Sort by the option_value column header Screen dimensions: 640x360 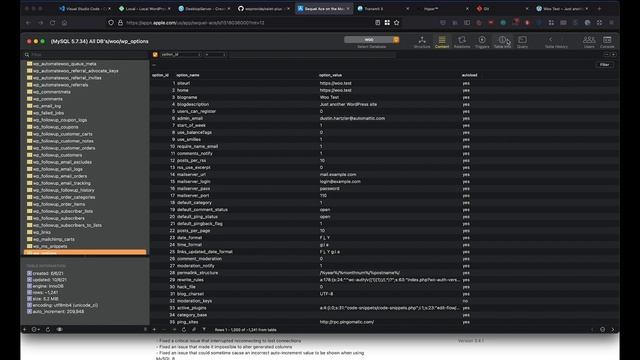pos(330,75)
